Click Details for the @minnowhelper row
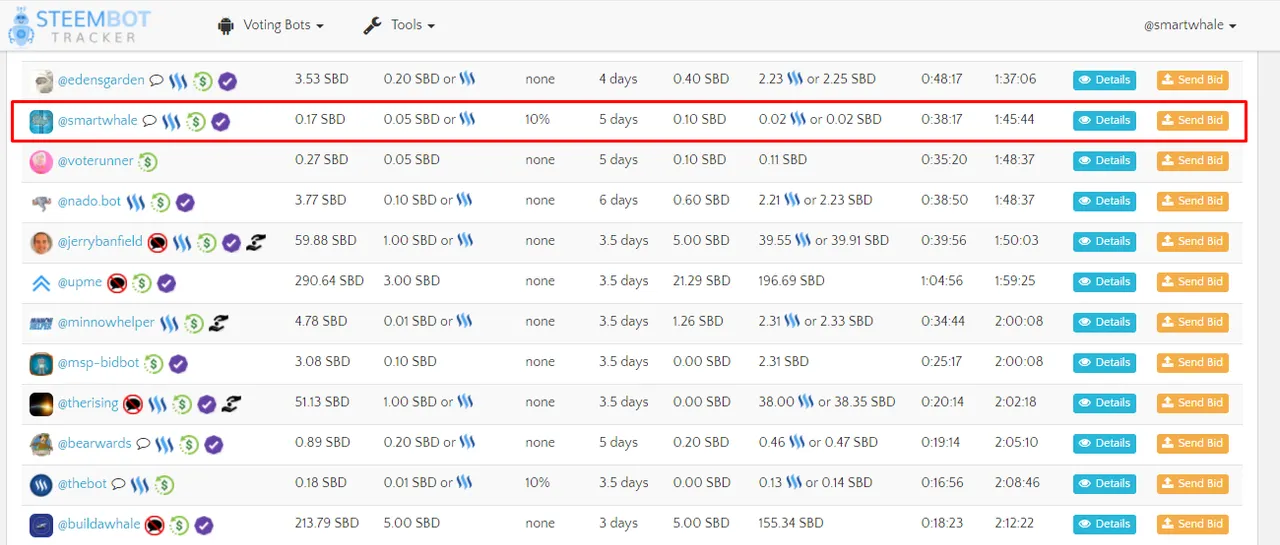1280x545 pixels. pos(1104,322)
